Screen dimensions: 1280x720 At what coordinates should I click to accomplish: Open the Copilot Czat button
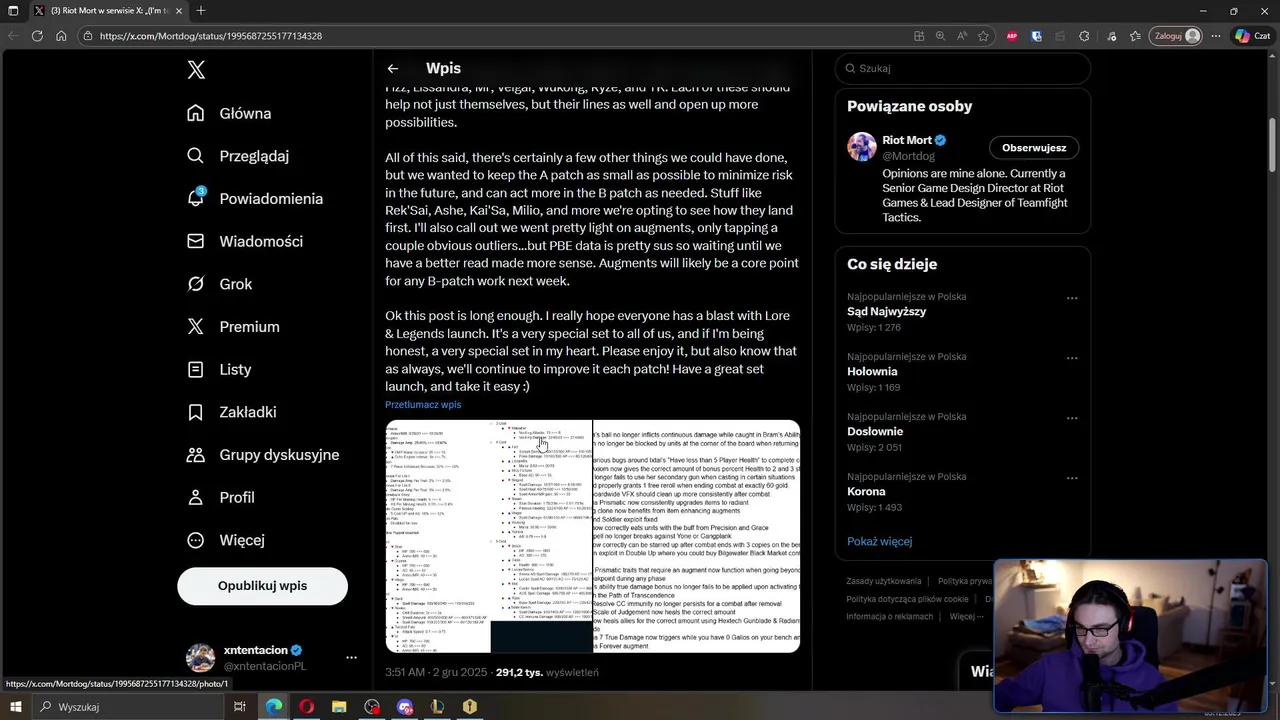[1255, 36]
